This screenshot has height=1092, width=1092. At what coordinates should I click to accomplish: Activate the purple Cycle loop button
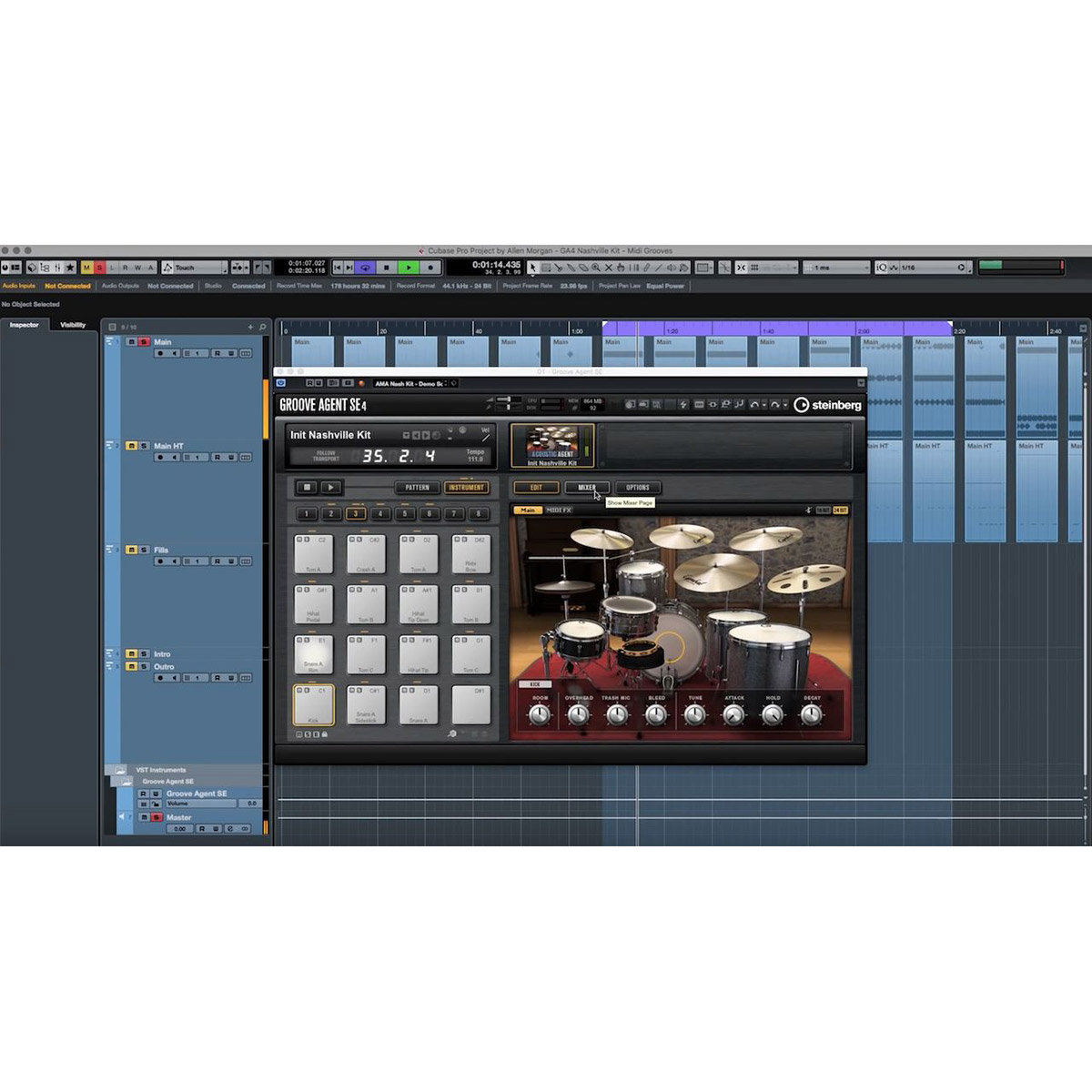coord(365,268)
